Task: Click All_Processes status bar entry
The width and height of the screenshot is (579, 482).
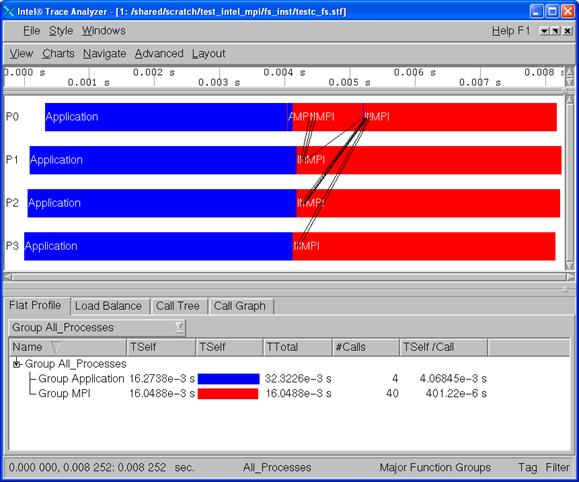Action: (x=277, y=468)
